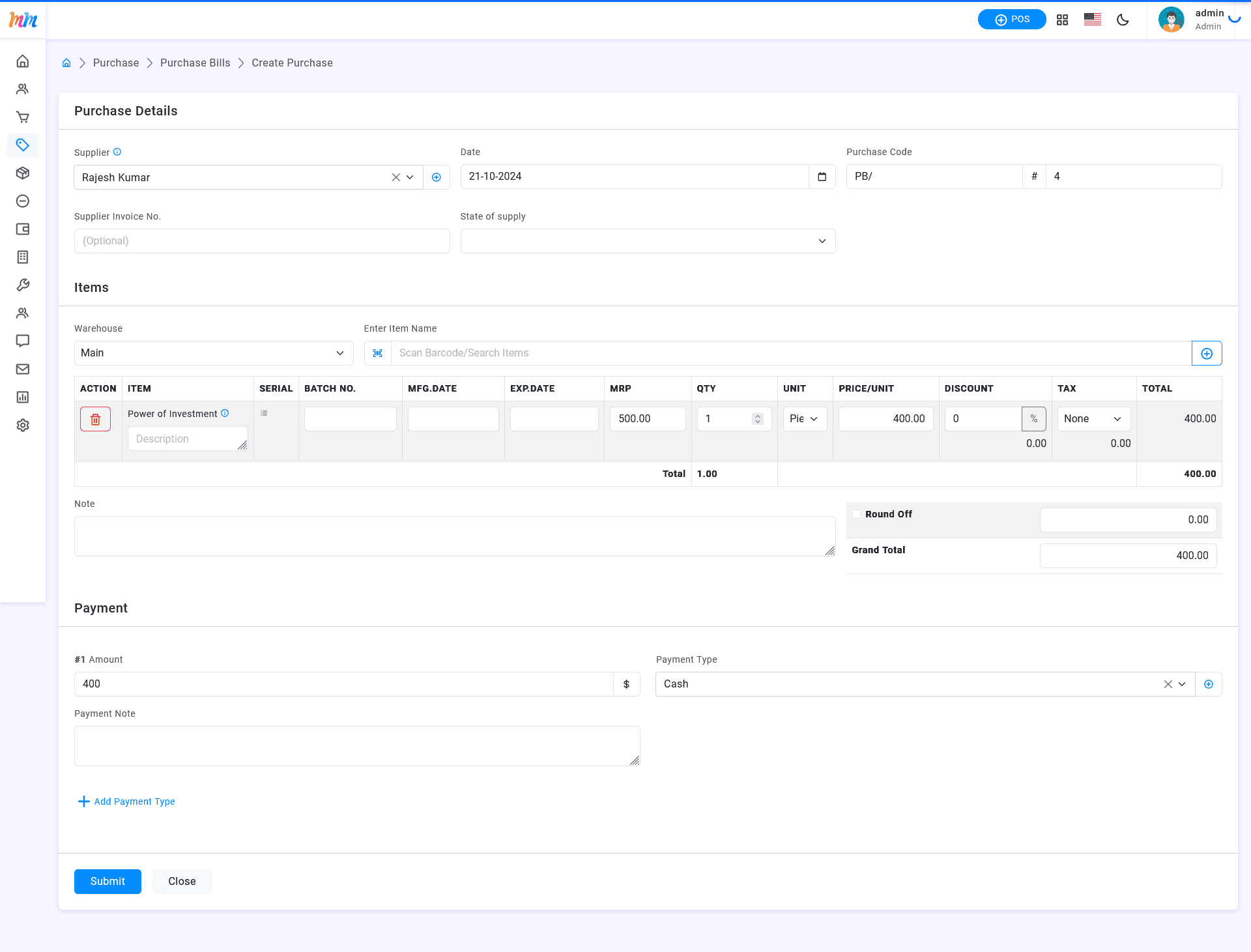
Task: Expand the State of supply dropdown
Action: 648,241
